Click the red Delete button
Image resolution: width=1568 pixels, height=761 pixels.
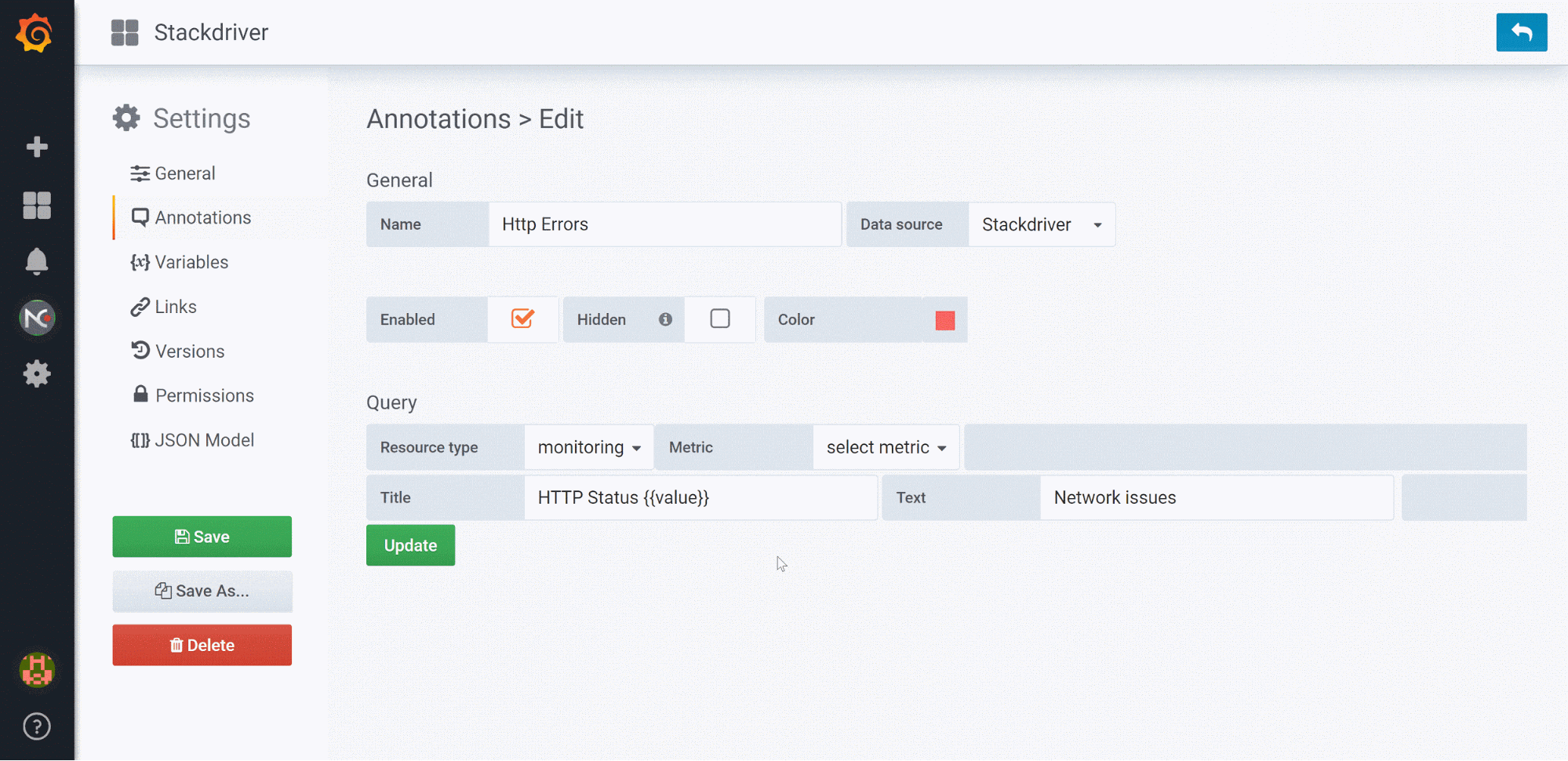click(x=202, y=645)
